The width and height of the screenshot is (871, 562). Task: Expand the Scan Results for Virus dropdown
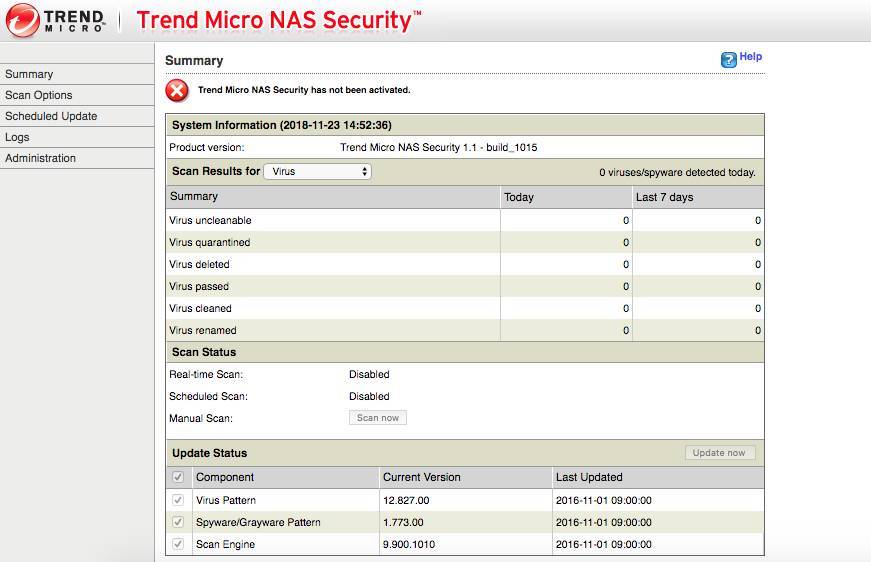tap(318, 172)
